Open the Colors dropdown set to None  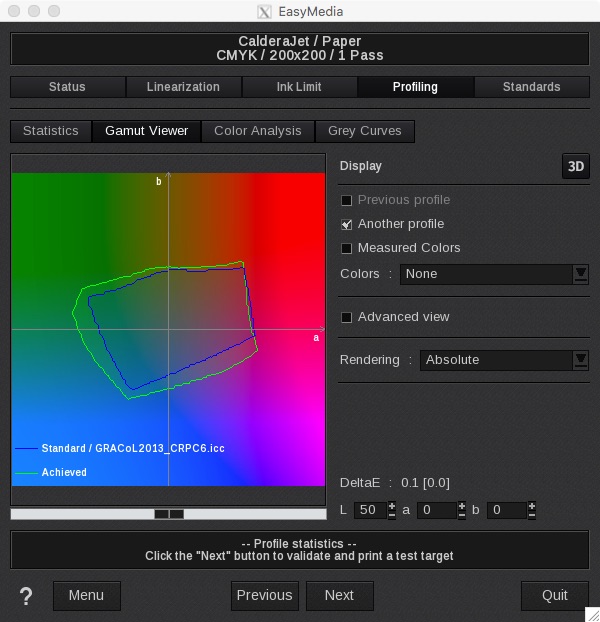[x=493, y=274]
